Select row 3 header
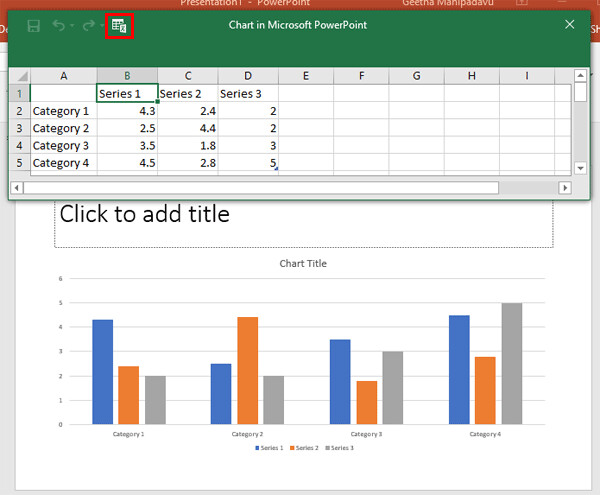Image resolution: width=600 pixels, height=495 pixels. click(x=19, y=128)
